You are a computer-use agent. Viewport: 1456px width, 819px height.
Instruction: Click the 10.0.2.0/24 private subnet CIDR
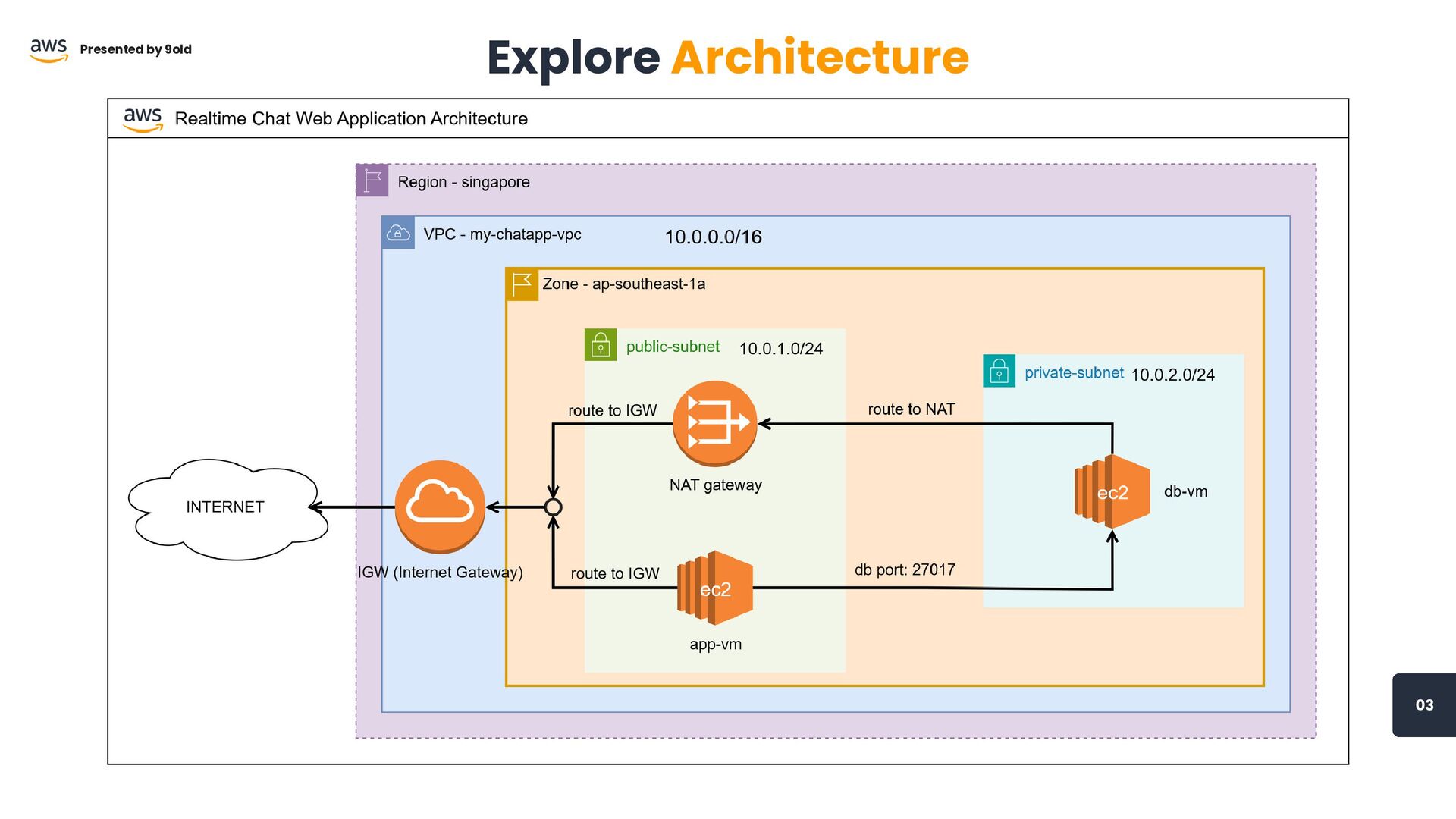[1172, 375]
